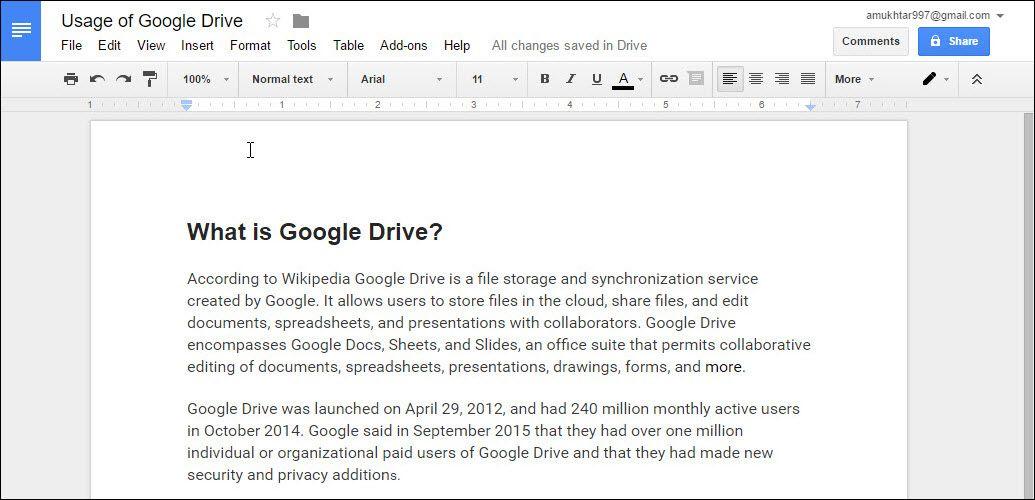Open the font size 11 dropdown
Viewport: 1035px width, 500px height.
click(x=495, y=79)
